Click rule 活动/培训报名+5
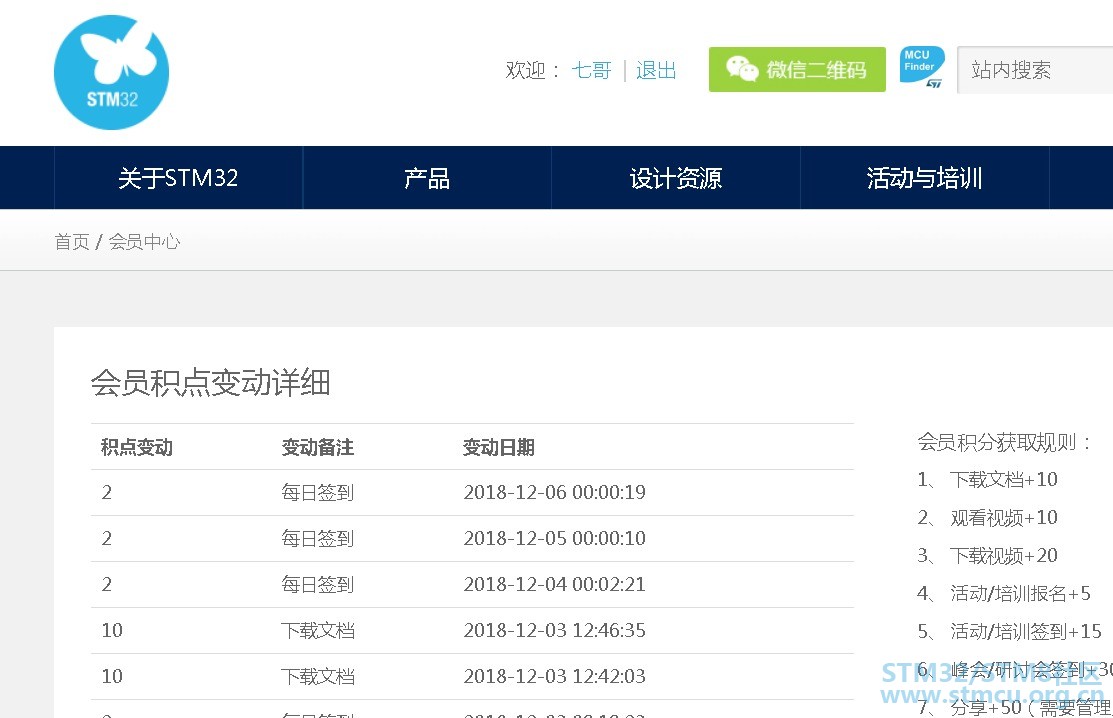1113x718 pixels. coord(1021,593)
